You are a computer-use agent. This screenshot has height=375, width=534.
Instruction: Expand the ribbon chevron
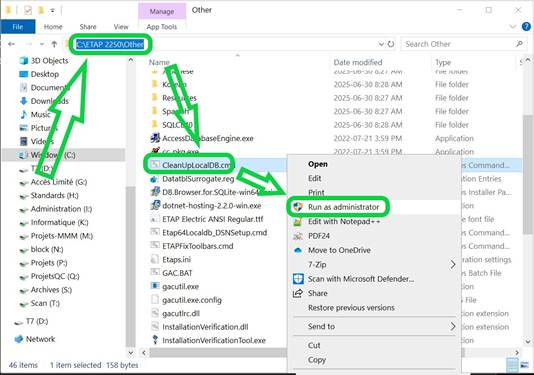pos(513,27)
